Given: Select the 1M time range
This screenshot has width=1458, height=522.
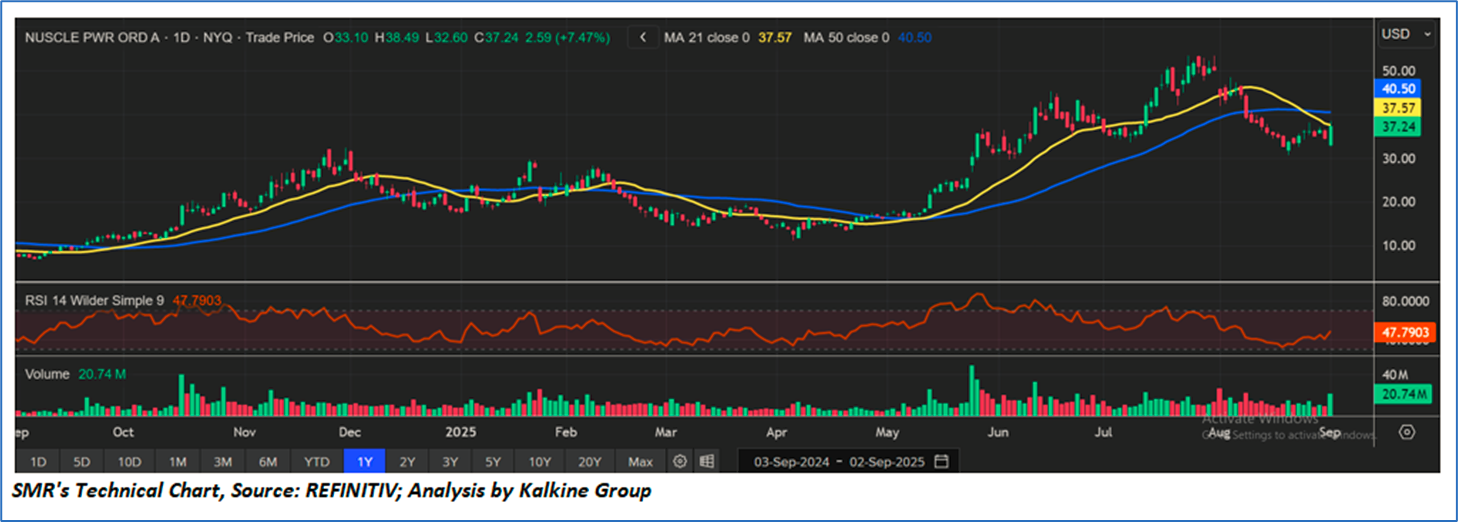Looking at the screenshot, I should 177,461.
